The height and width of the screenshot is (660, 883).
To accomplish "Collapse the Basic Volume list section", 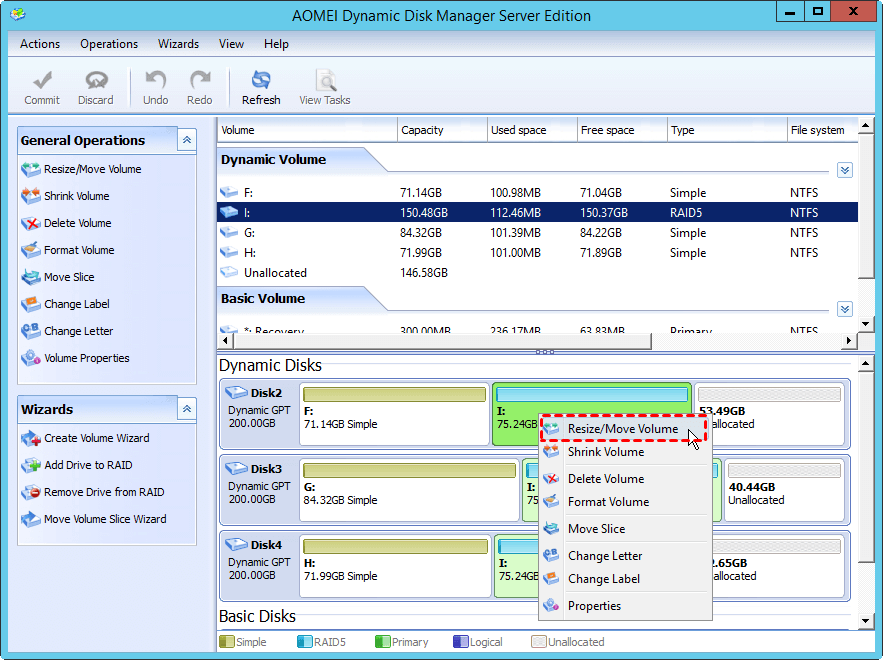I will (845, 309).
